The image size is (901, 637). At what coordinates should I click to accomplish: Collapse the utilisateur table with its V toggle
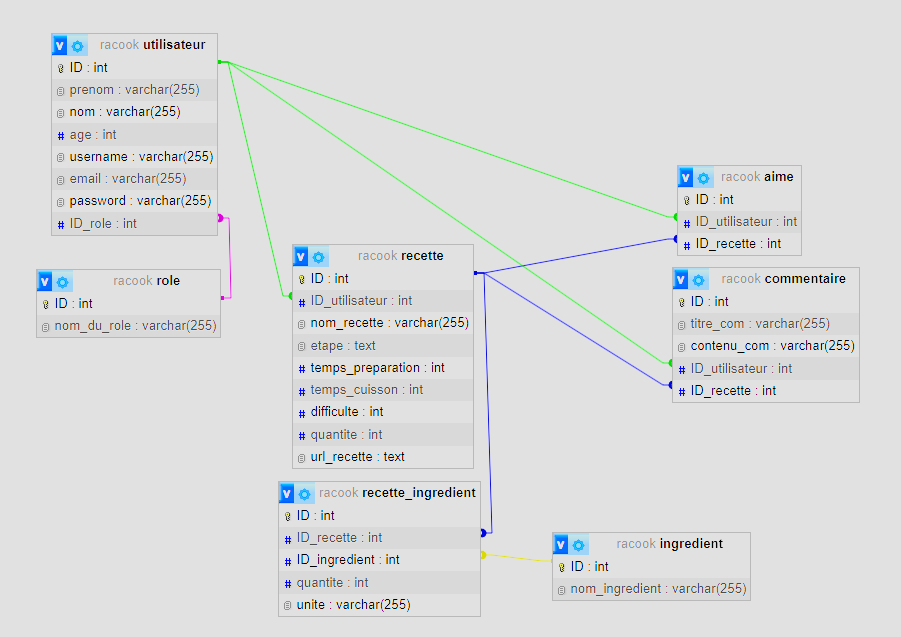pyautogui.click(x=60, y=46)
